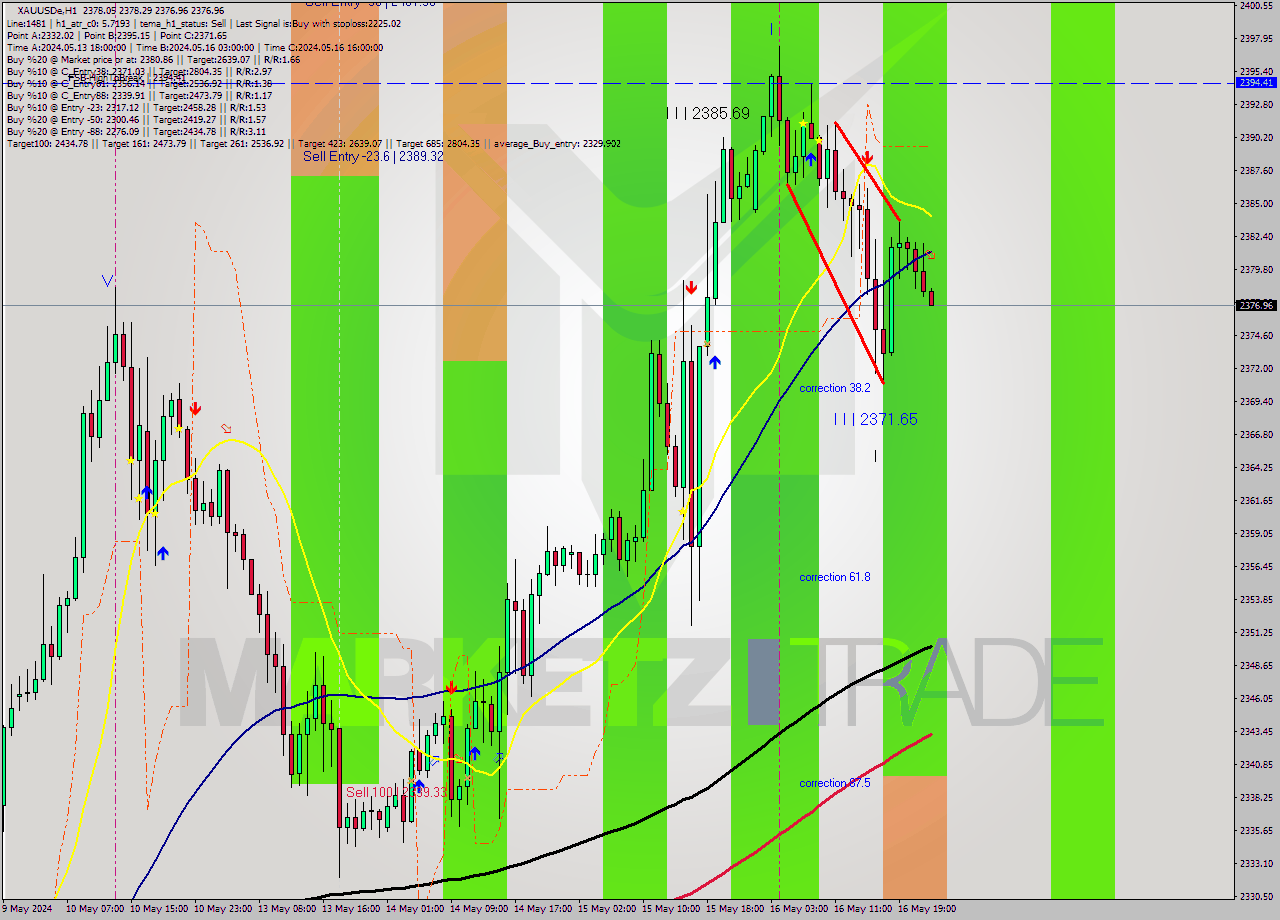Click the XAUUSDe,H1 symbol title
Image resolution: width=1280 pixels, height=920 pixels.
45,10
